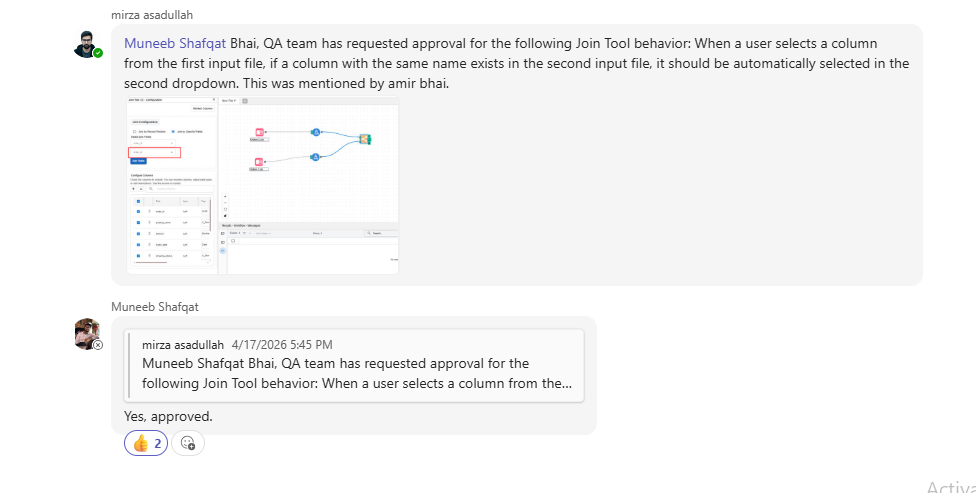Click the New Tab tab above the canvas

click(230, 100)
